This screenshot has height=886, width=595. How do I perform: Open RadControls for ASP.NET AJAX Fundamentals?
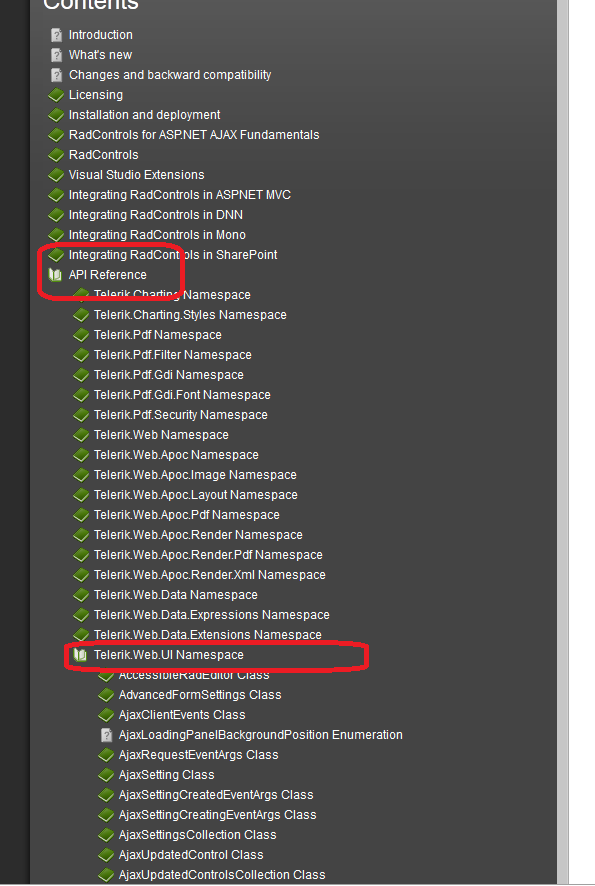coord(194,134)
